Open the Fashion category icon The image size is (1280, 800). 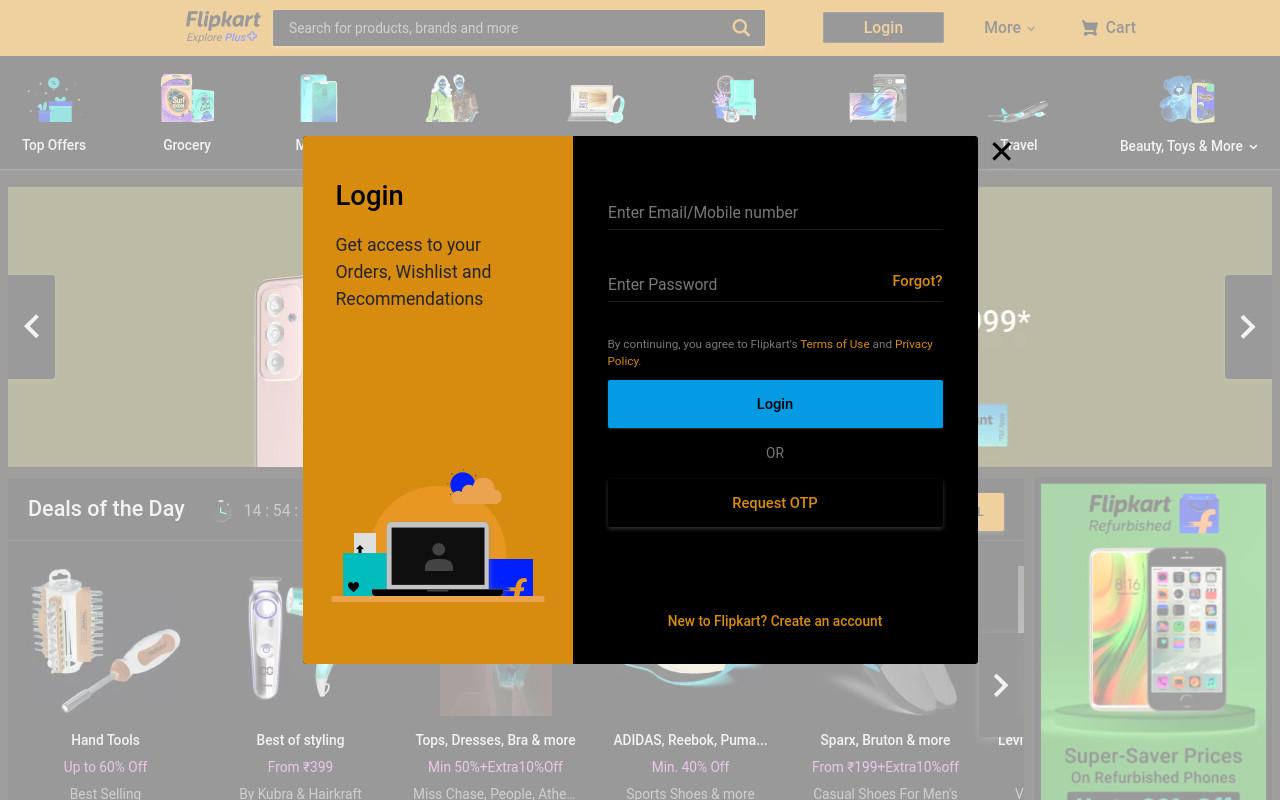(452, 99)
